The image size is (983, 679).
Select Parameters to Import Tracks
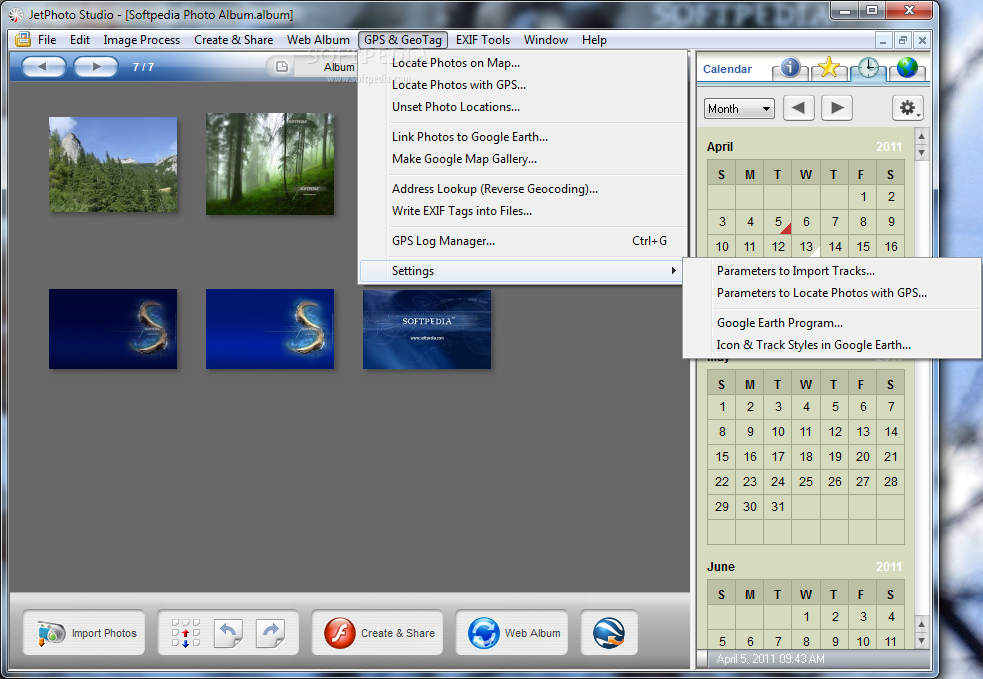point(832,271)
